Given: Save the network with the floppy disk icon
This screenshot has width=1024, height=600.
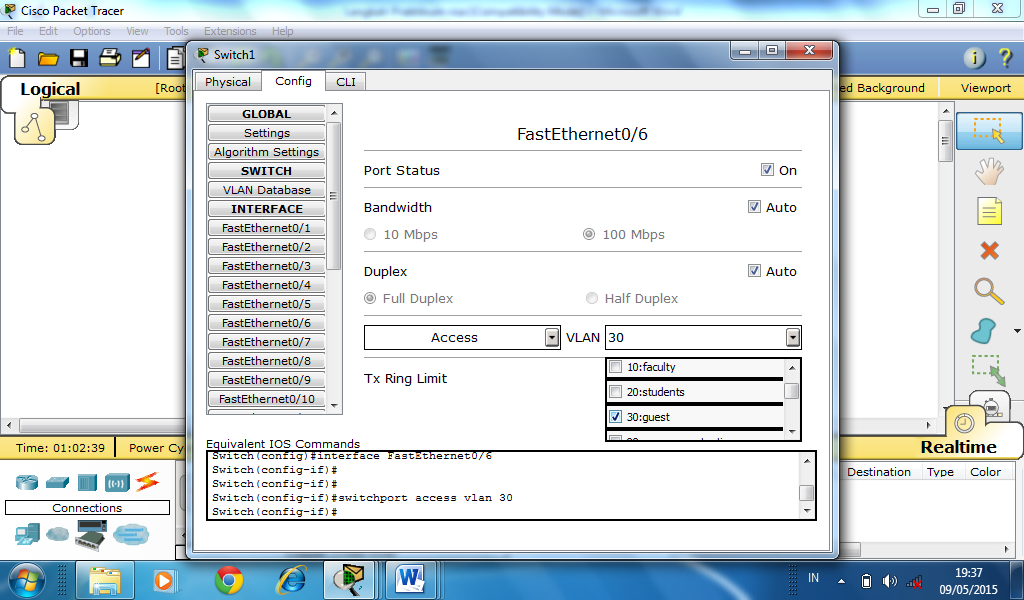Looking at the screenshot, I should tap(79, 59).
